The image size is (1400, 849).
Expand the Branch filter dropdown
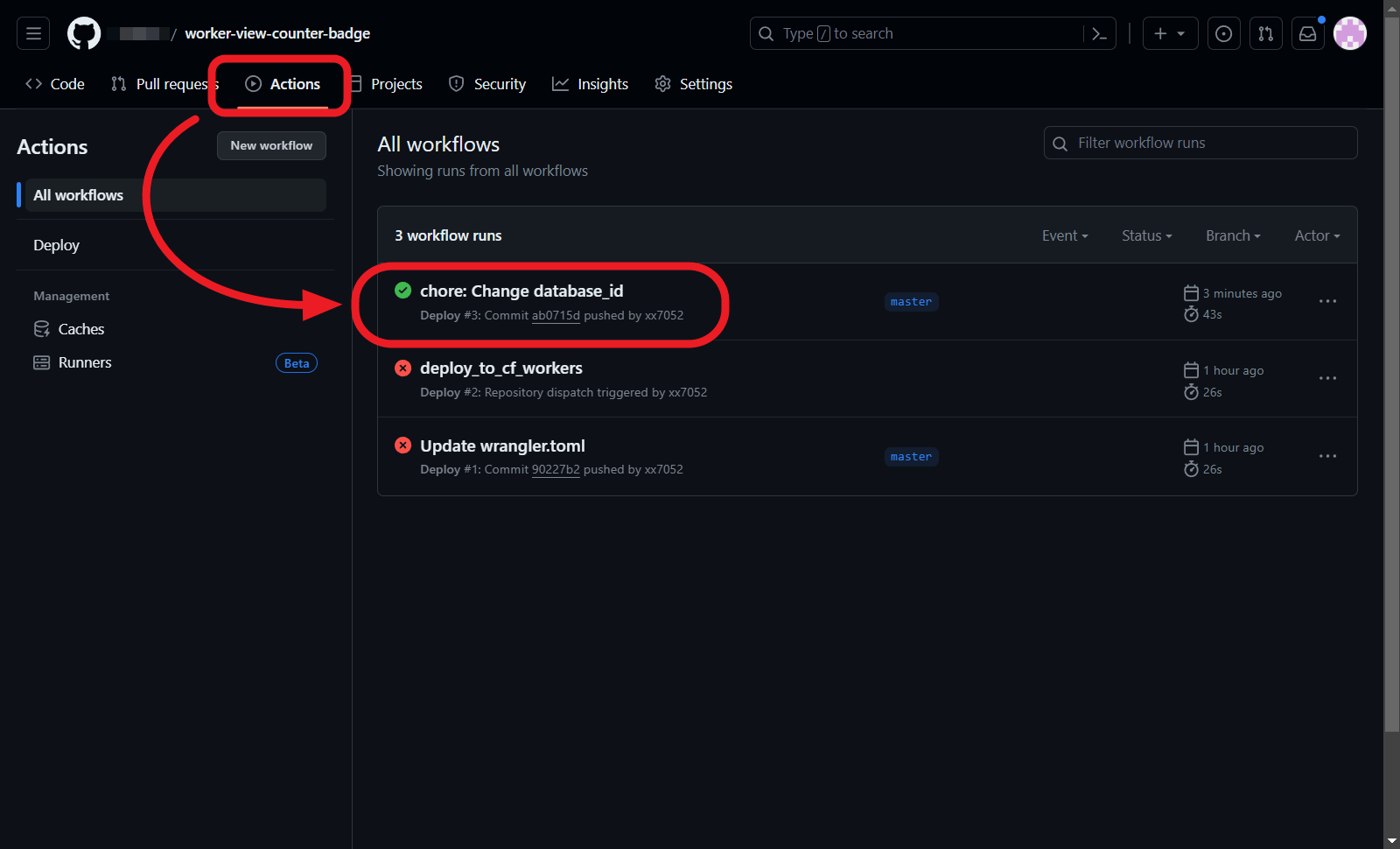(1232, 235)
